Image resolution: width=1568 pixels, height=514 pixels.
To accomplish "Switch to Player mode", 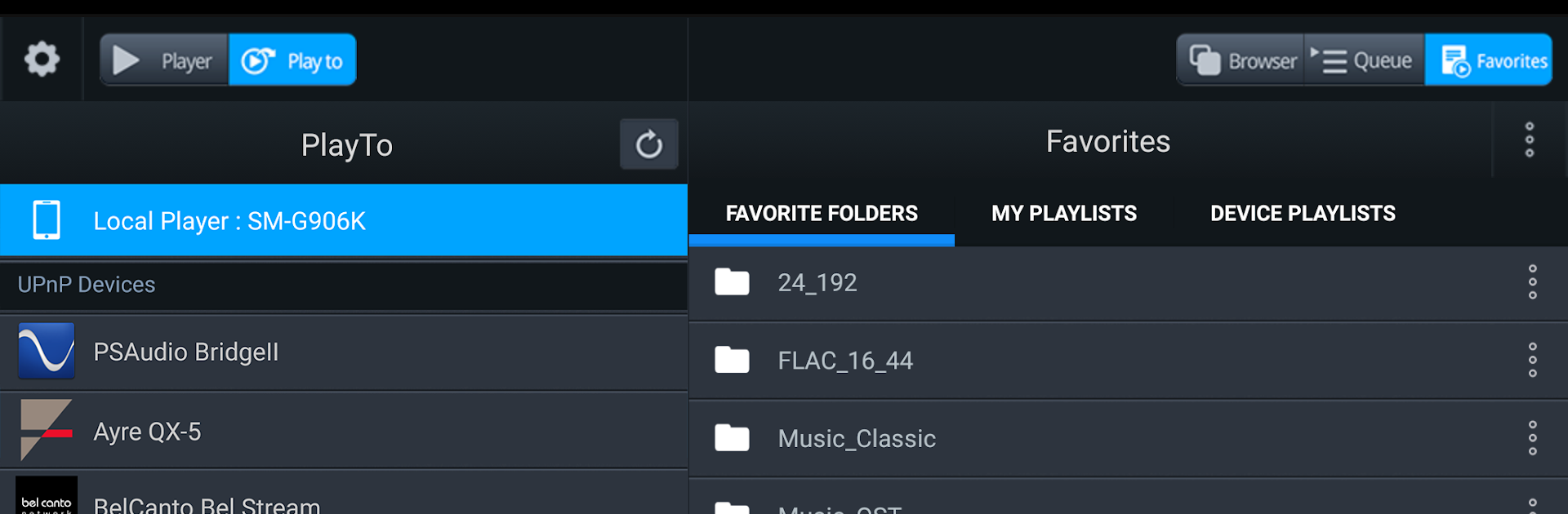I will pos(164,60).
